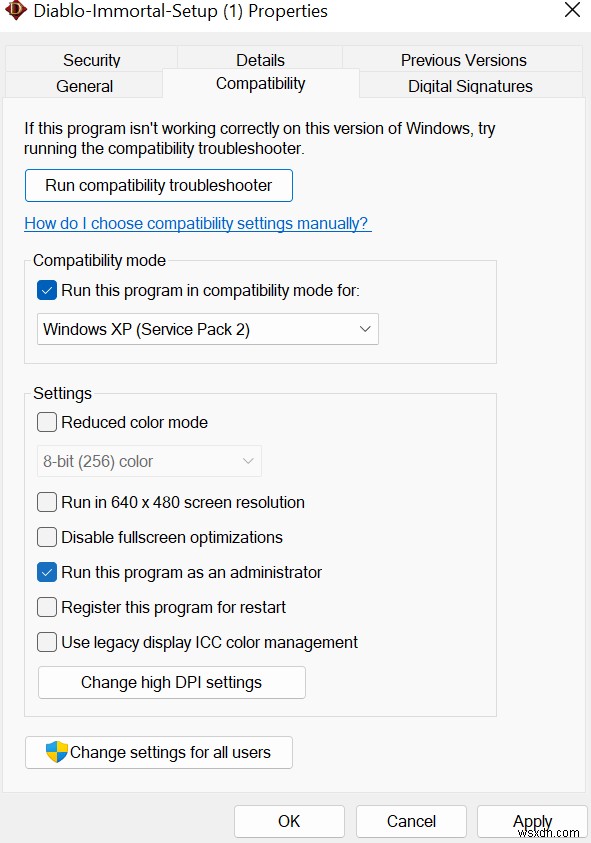Open the Details tab

(260, 60)
